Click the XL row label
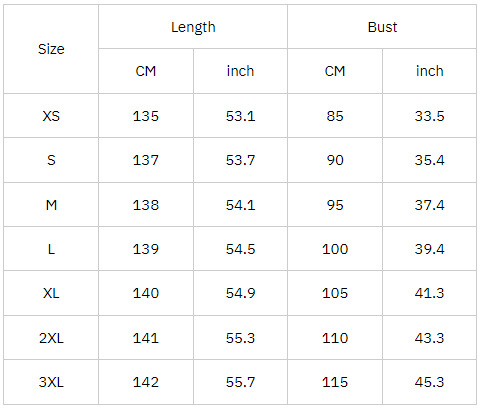The height and width of the screenshot is (408, 479). coord(51,293)
